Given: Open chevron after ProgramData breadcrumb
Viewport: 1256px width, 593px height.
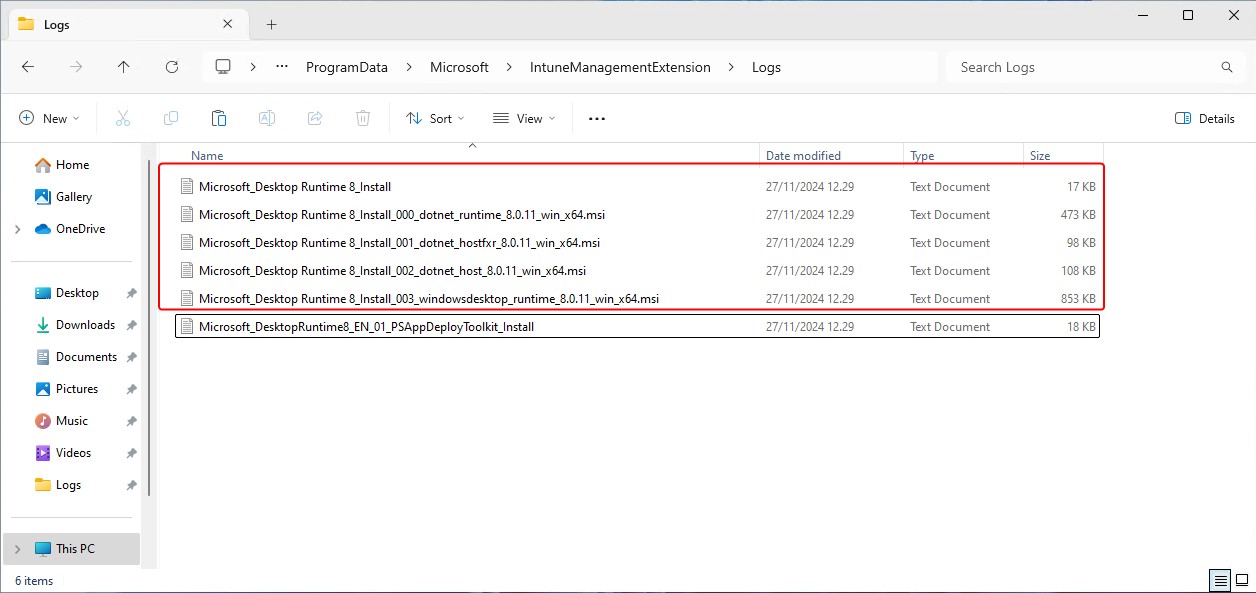Looking at the screenshot, I should [x=409, y=67].
